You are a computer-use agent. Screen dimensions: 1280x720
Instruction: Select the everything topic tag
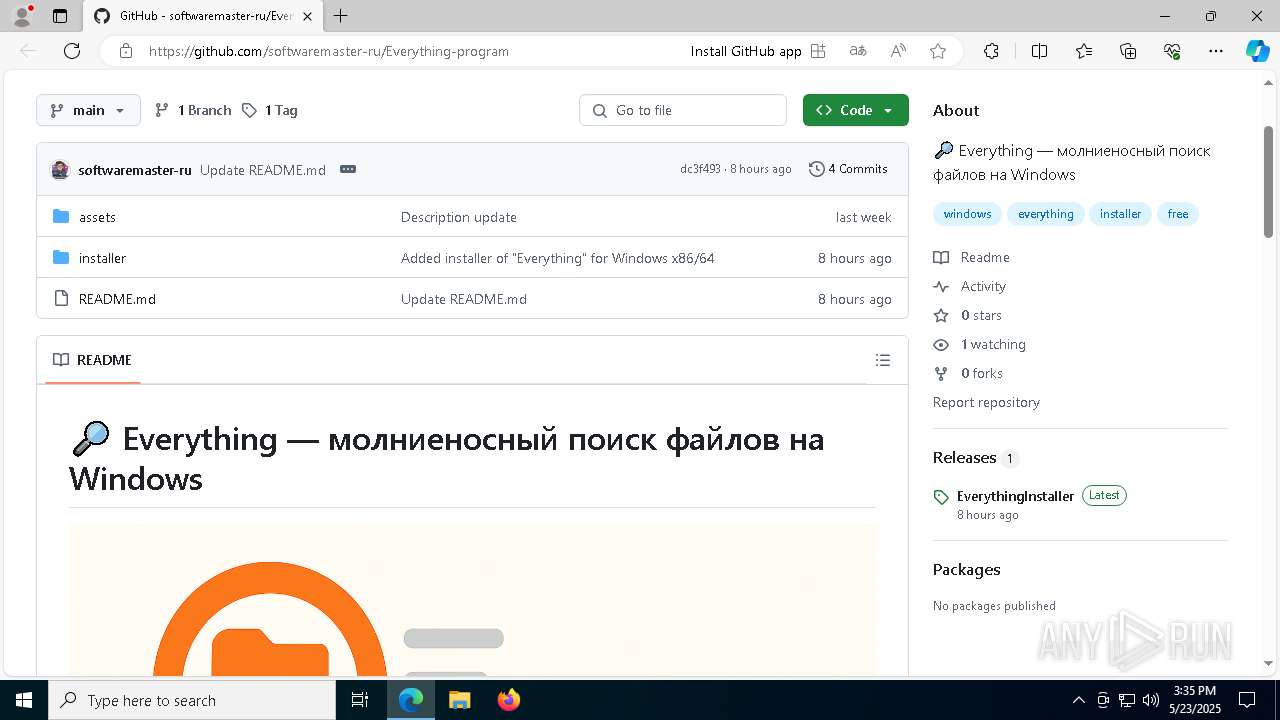1046,214
